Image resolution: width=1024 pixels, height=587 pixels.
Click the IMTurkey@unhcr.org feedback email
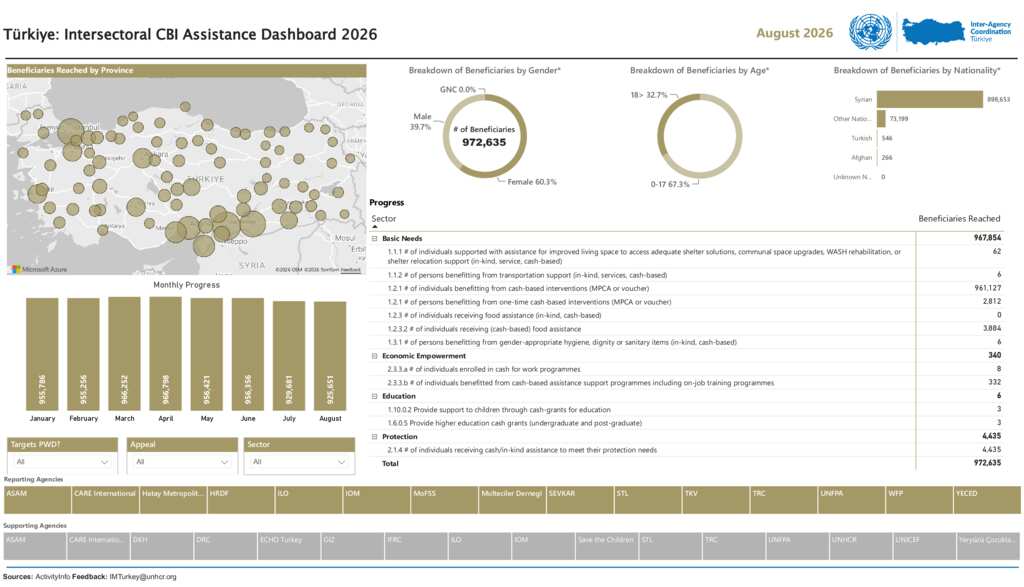pyautogui.click(x=142, y=577)
